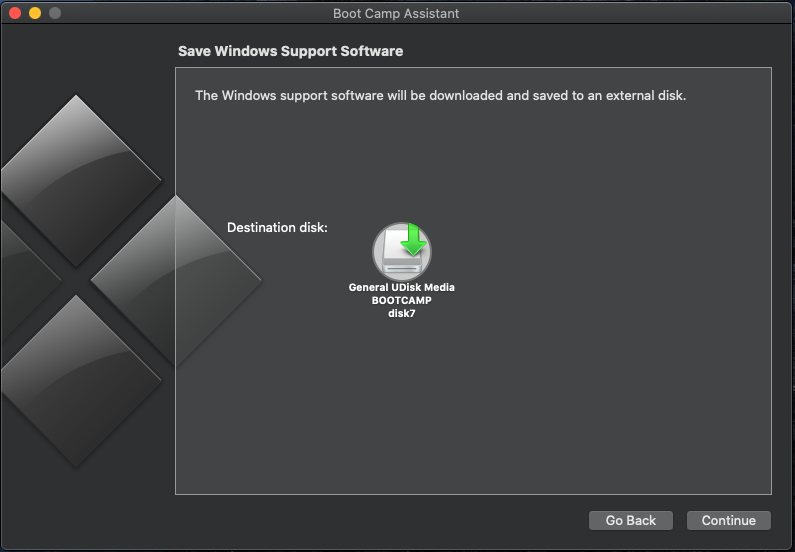This screenshot has width=795, height=552.
Task: Click the right diamond of Boot Camp logo
Action: pos(176,280)
